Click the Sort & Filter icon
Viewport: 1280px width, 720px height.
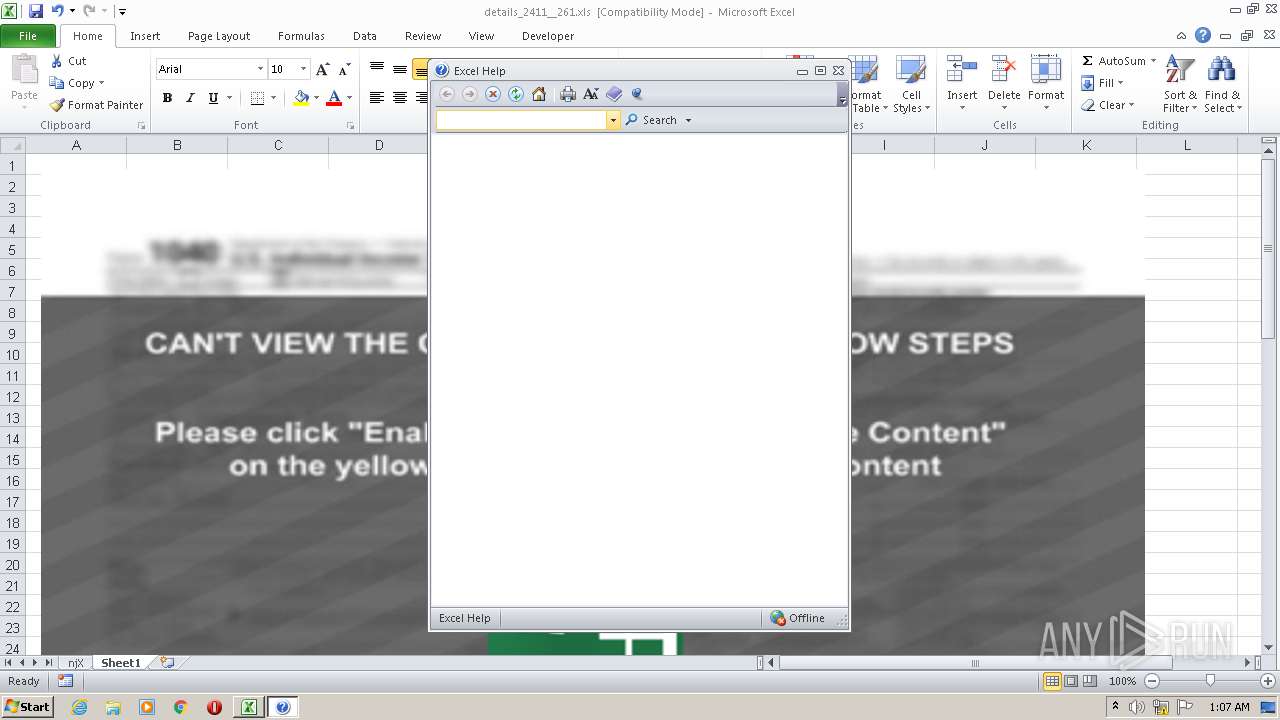point(1180,70)
